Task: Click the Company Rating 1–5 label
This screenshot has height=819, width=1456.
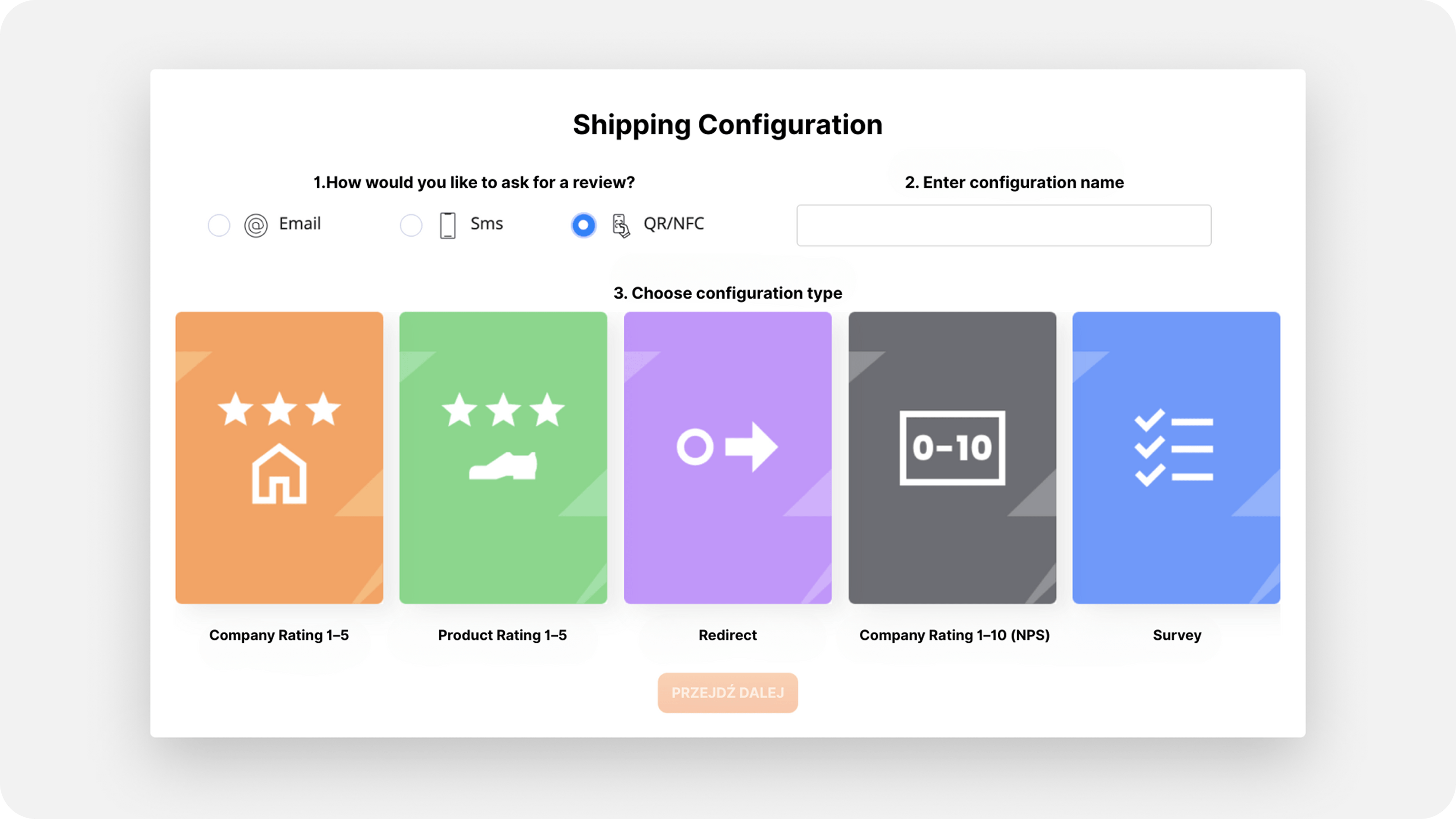Action: 279,635
